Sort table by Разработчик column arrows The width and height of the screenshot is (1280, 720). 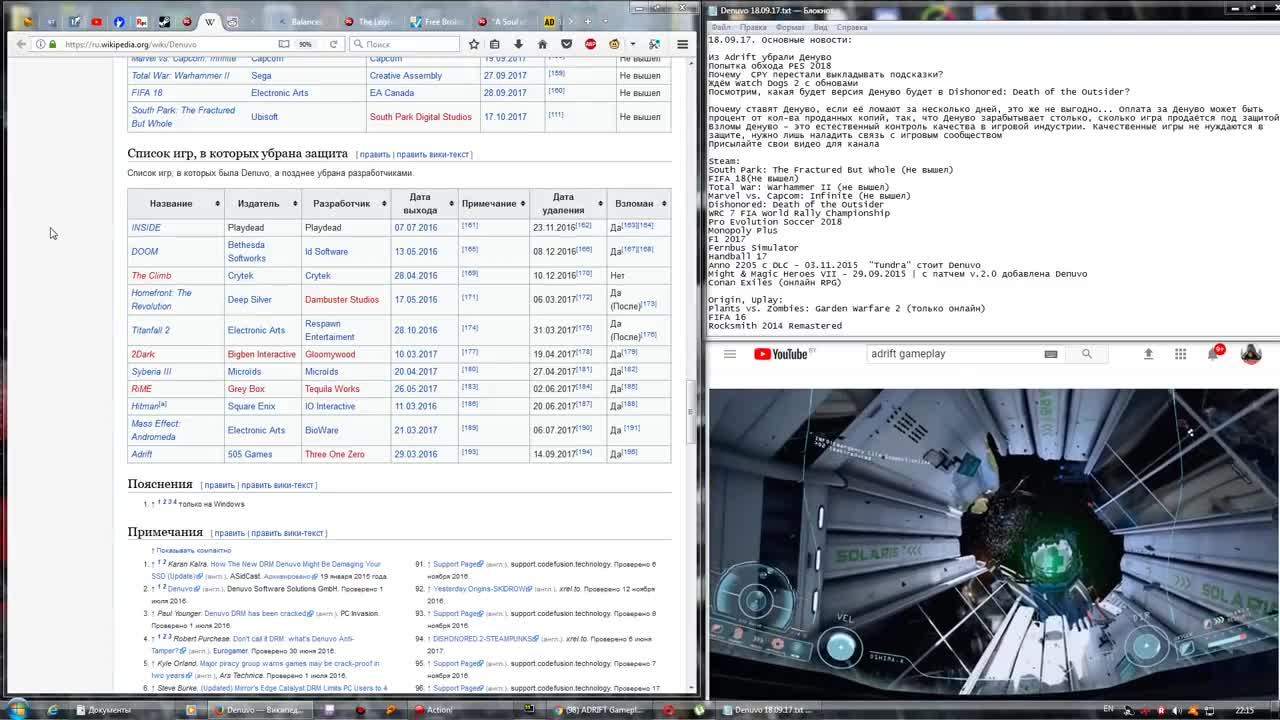coord(385,204)
